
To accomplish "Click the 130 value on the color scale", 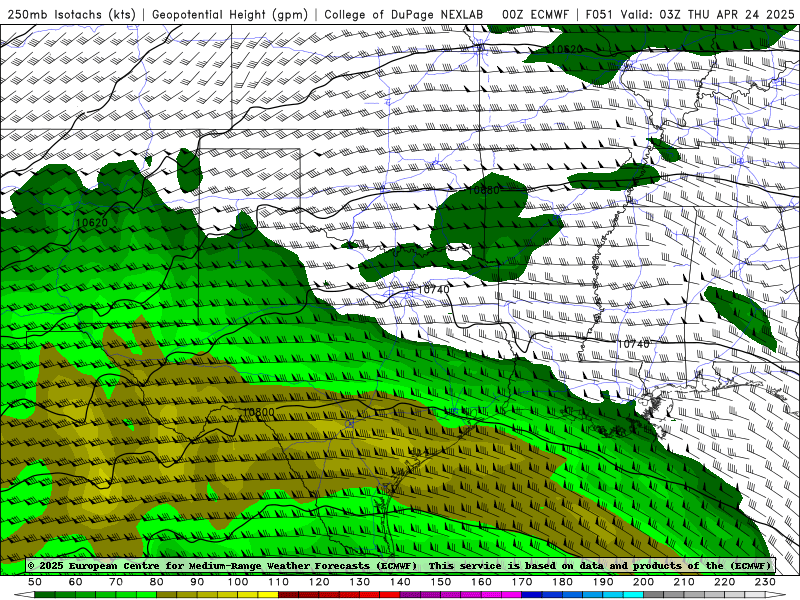I will click(360, 582).
